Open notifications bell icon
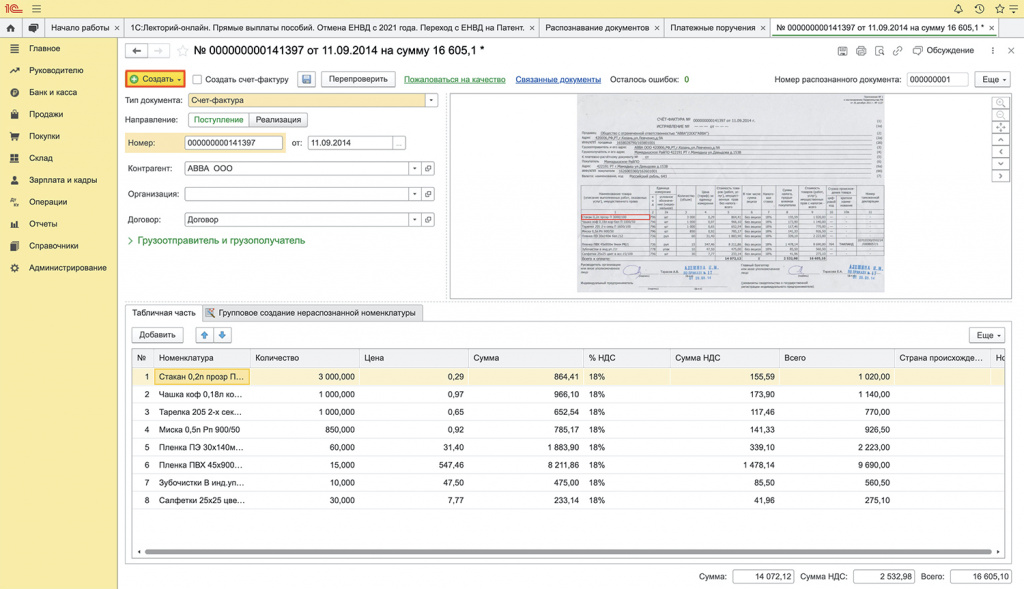Viewport: 1024px width, 589px height. tap(958, 8)
